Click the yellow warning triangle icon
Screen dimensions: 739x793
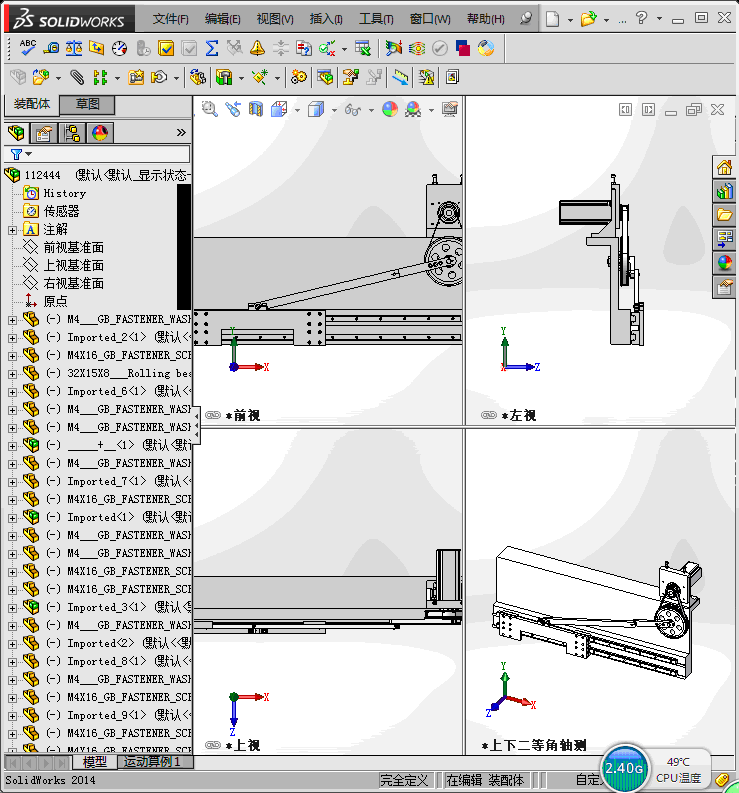point(257,48)
